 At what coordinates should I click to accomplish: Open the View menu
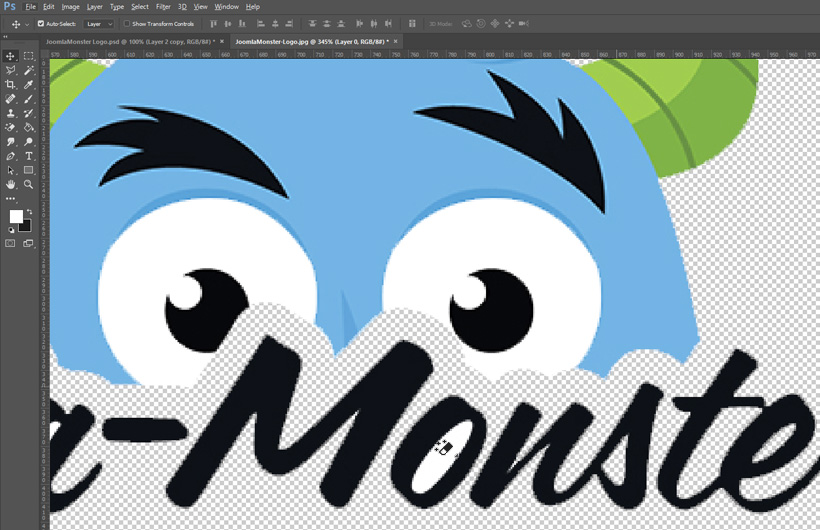200,7
